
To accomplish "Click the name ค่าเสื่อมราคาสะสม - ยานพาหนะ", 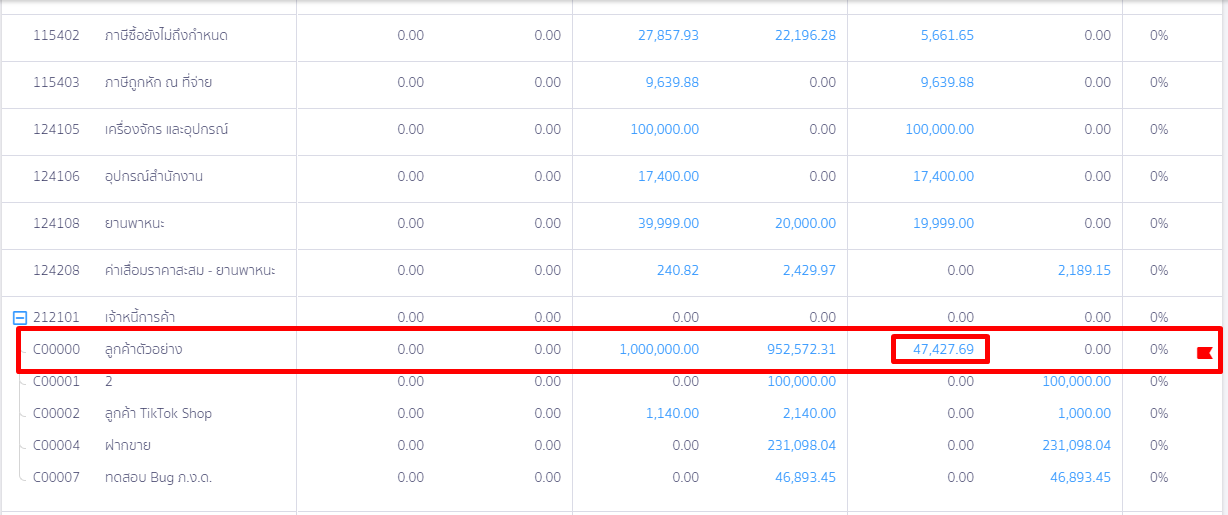I will click(x=190, y=271).
